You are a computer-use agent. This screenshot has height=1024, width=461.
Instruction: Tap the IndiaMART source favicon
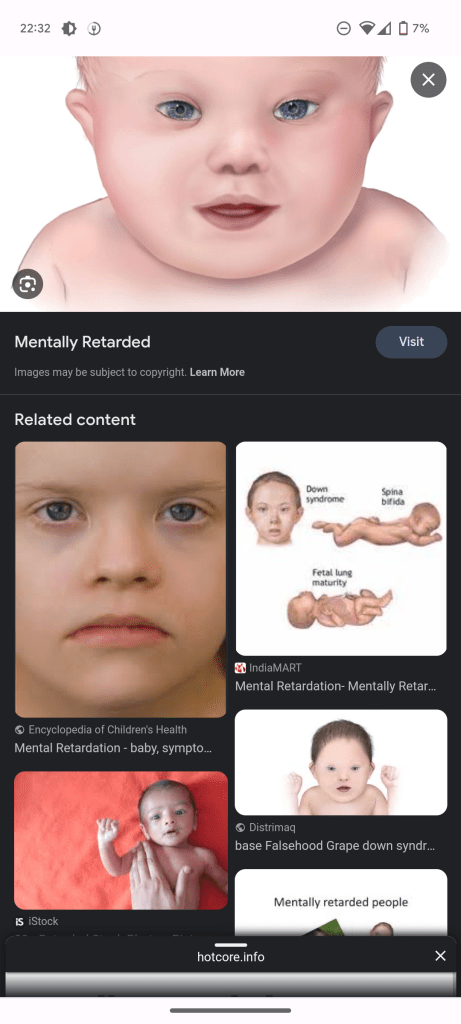240,668
